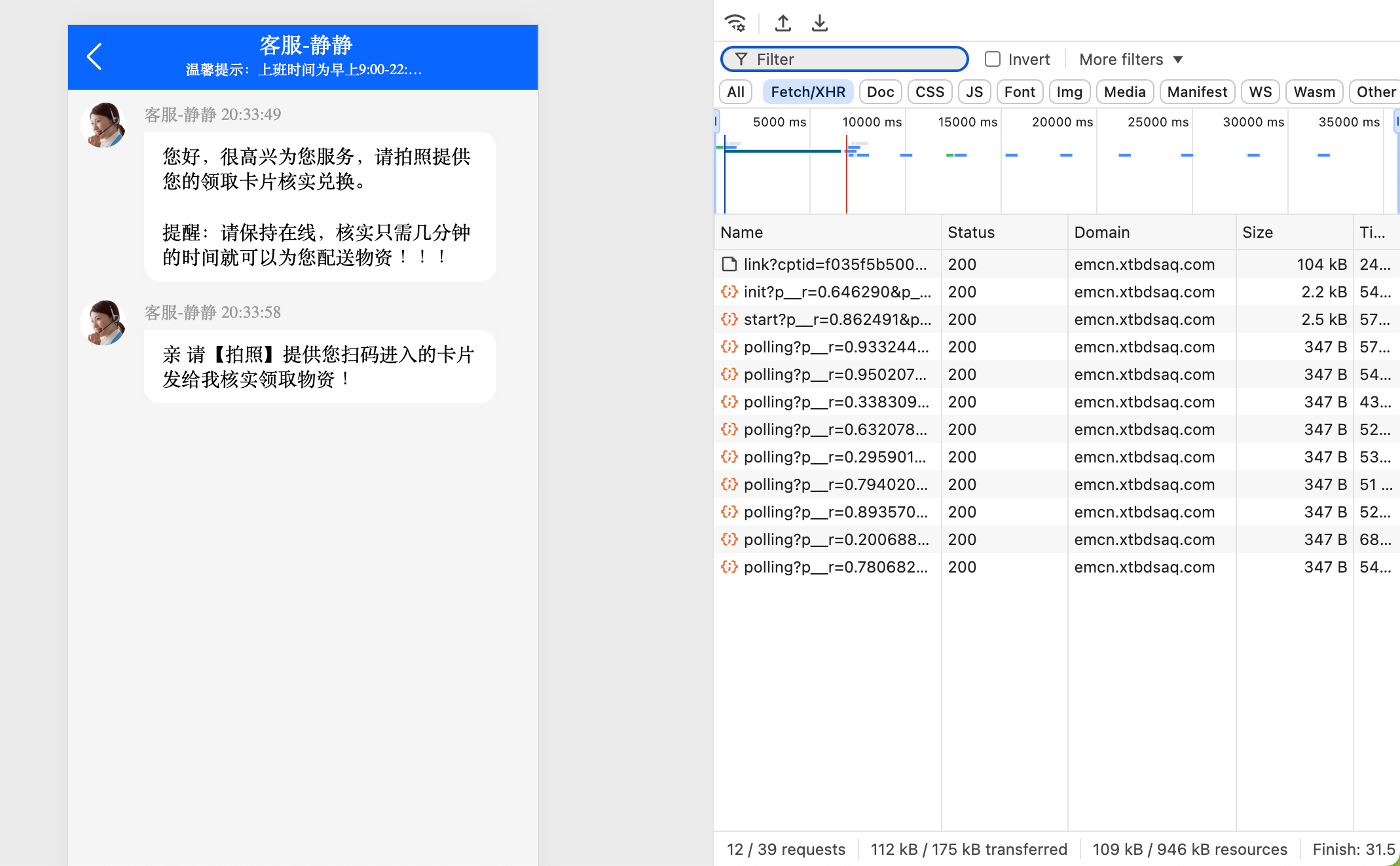Expand the More filters dropdown
The width and height of the screenshot is (1400, 866).
[1131, 60]
